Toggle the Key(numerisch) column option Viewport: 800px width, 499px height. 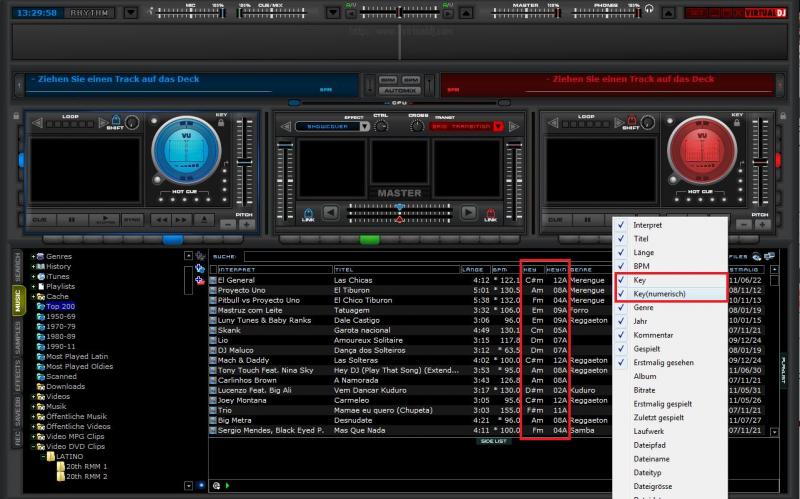pyautogui.click(x=671, y=294)
